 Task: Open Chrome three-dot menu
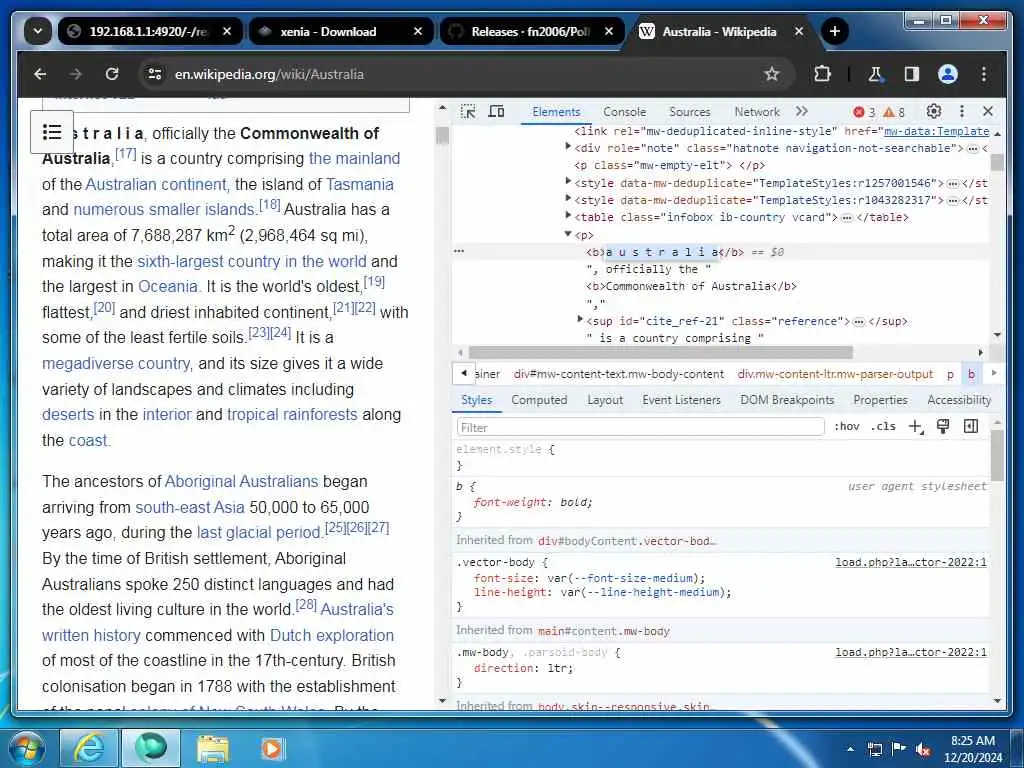pos(984,74)
